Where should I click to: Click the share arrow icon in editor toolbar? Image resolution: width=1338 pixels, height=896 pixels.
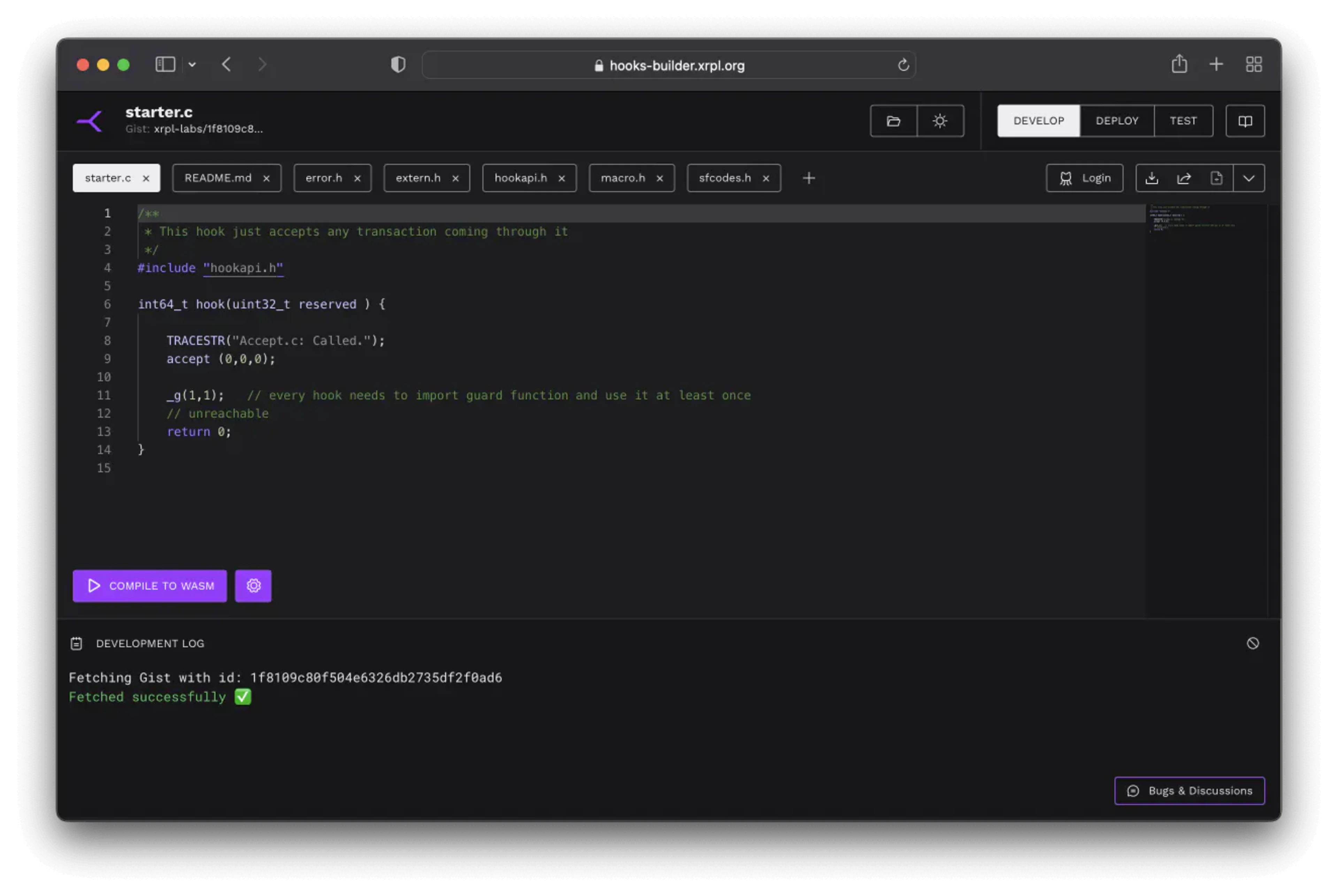point(1184,178)
